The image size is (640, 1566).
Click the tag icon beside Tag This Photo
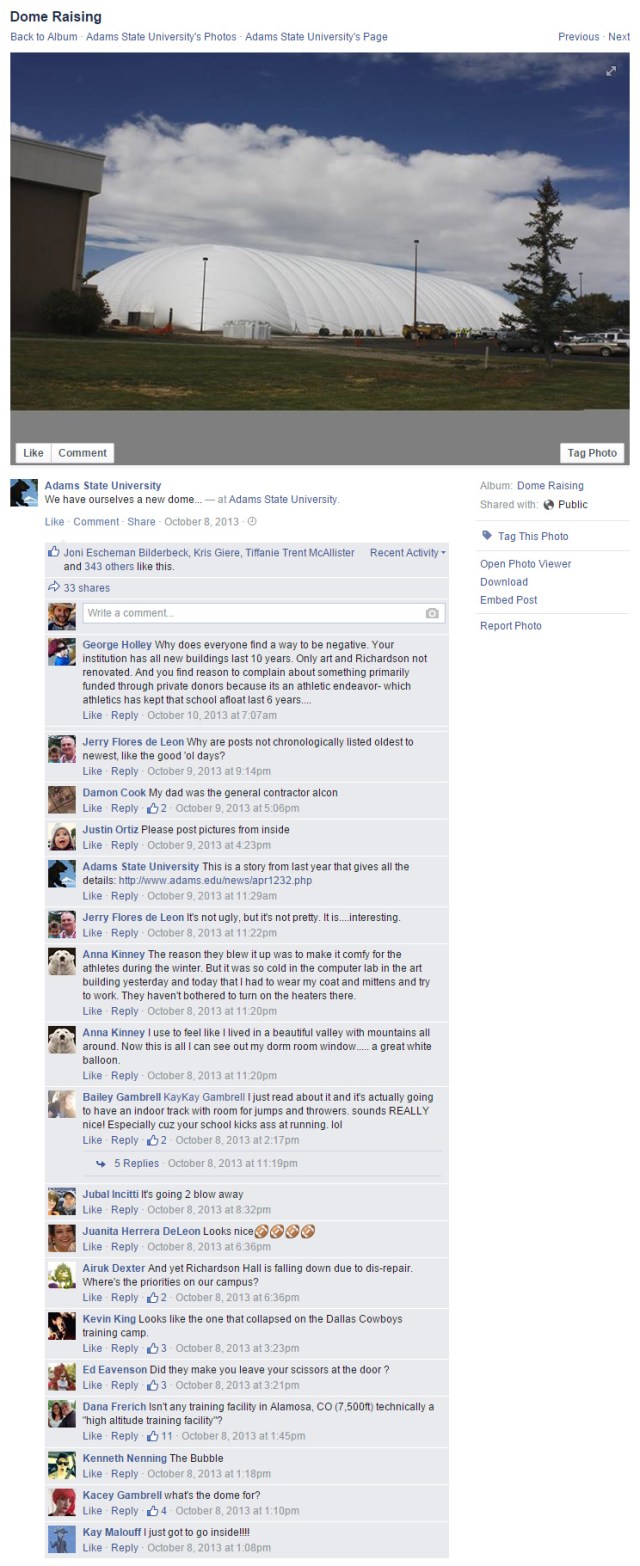click(487, 536)
